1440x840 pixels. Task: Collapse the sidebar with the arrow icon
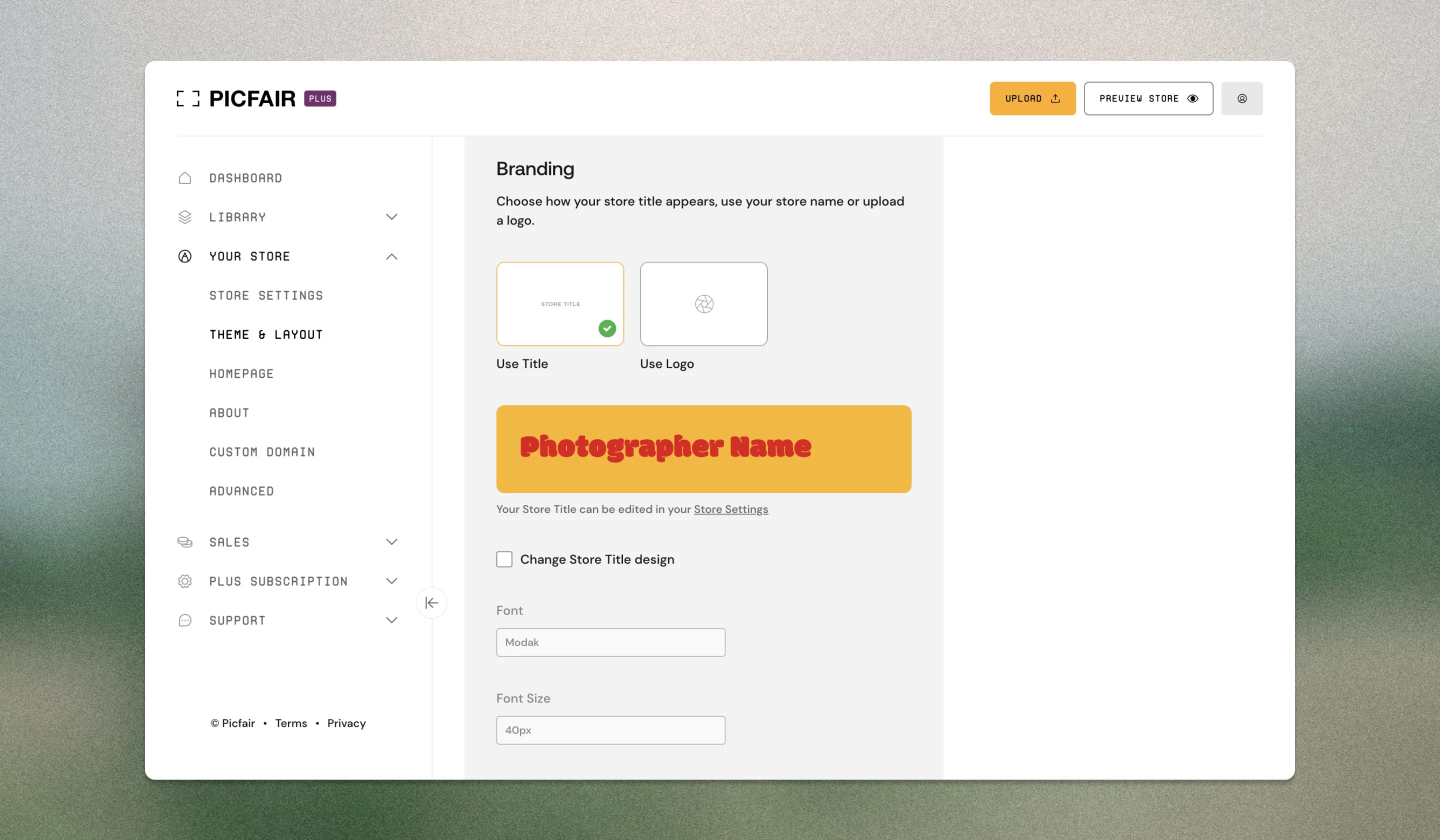point(431,603)
